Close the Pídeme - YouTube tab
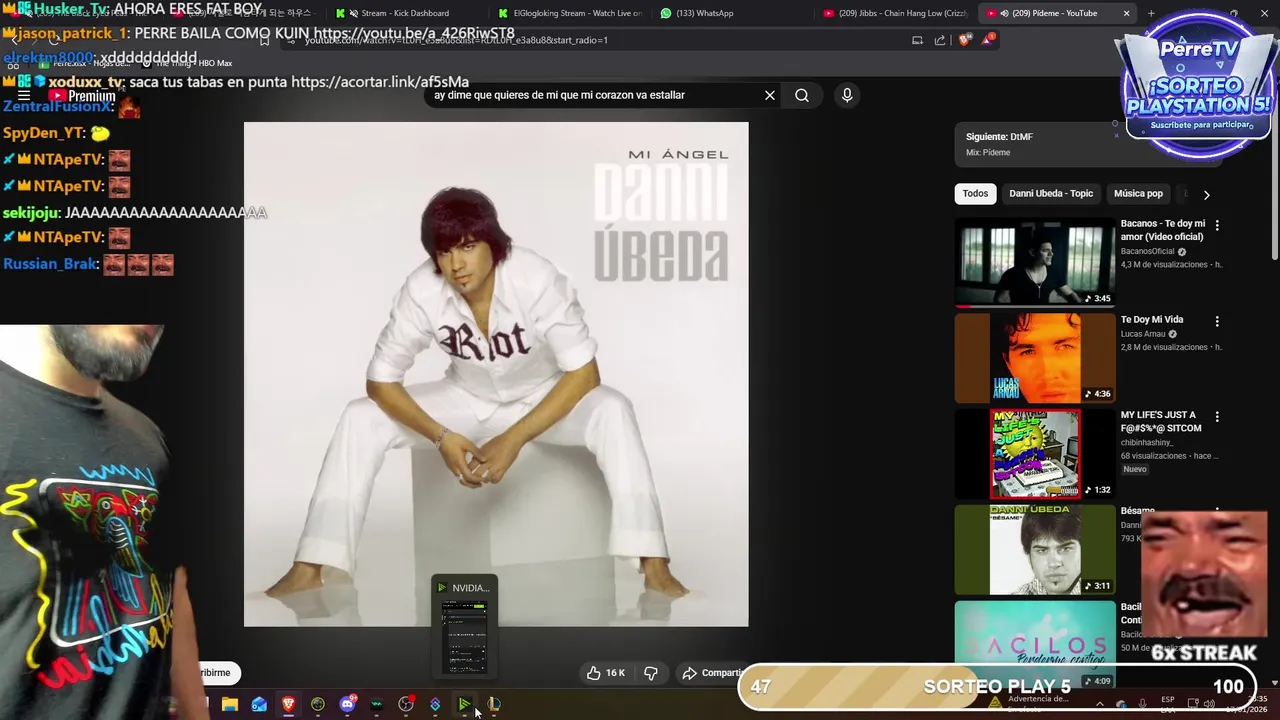The height and width of the screenshot is (720, 1280). (x=1126, y=13)
